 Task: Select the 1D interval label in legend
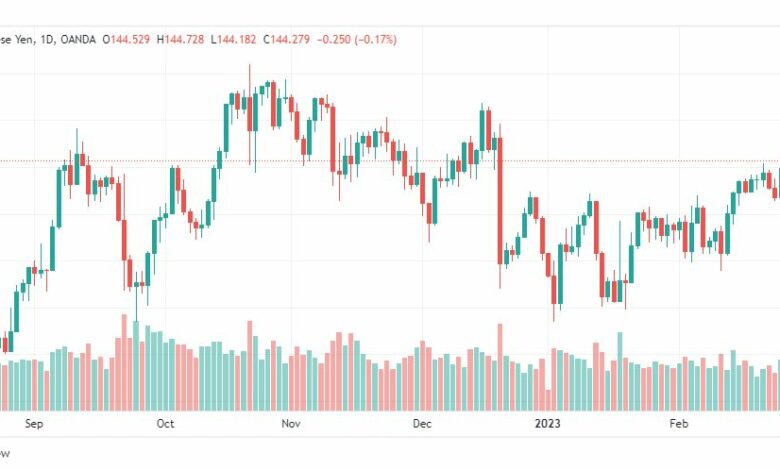pyautogui.click(x=47, y=39)
